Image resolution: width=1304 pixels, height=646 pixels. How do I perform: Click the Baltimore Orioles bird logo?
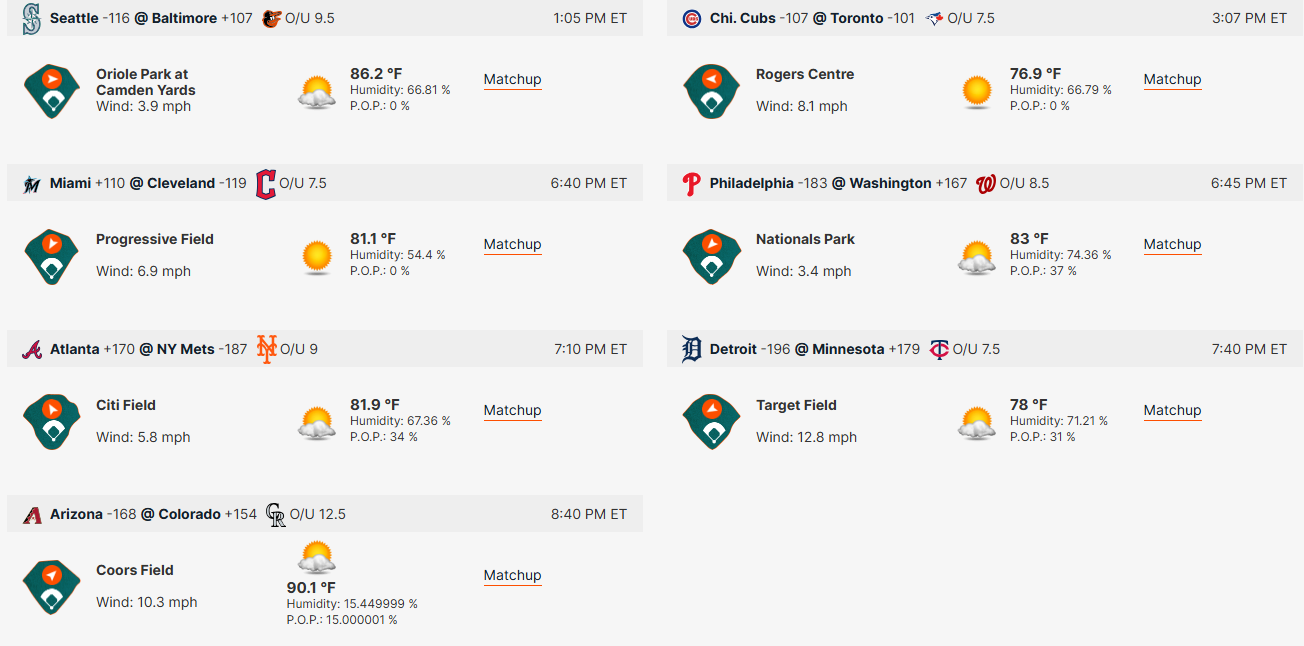(x=271, y=18)
